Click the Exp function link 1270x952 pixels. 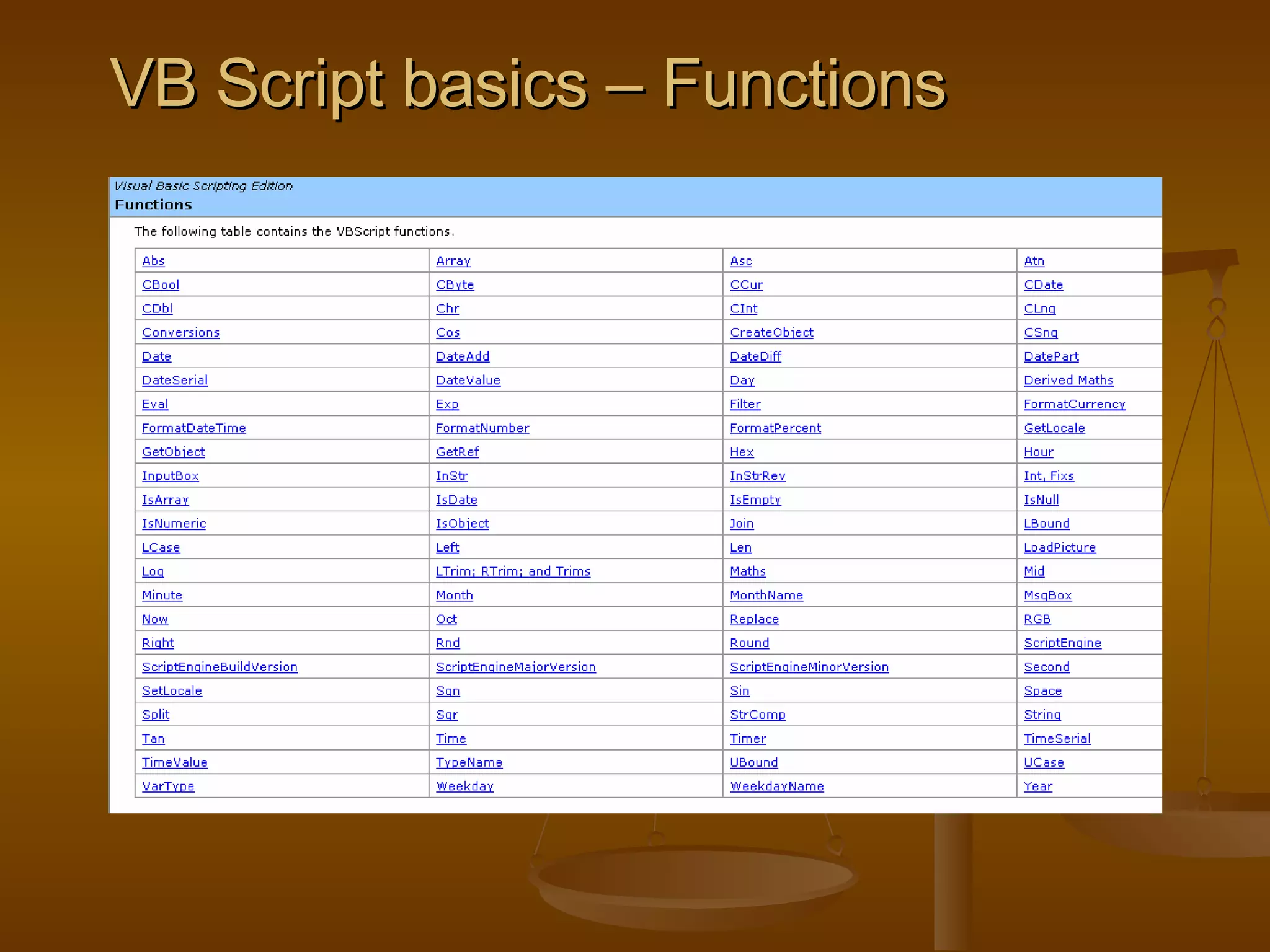447,404
